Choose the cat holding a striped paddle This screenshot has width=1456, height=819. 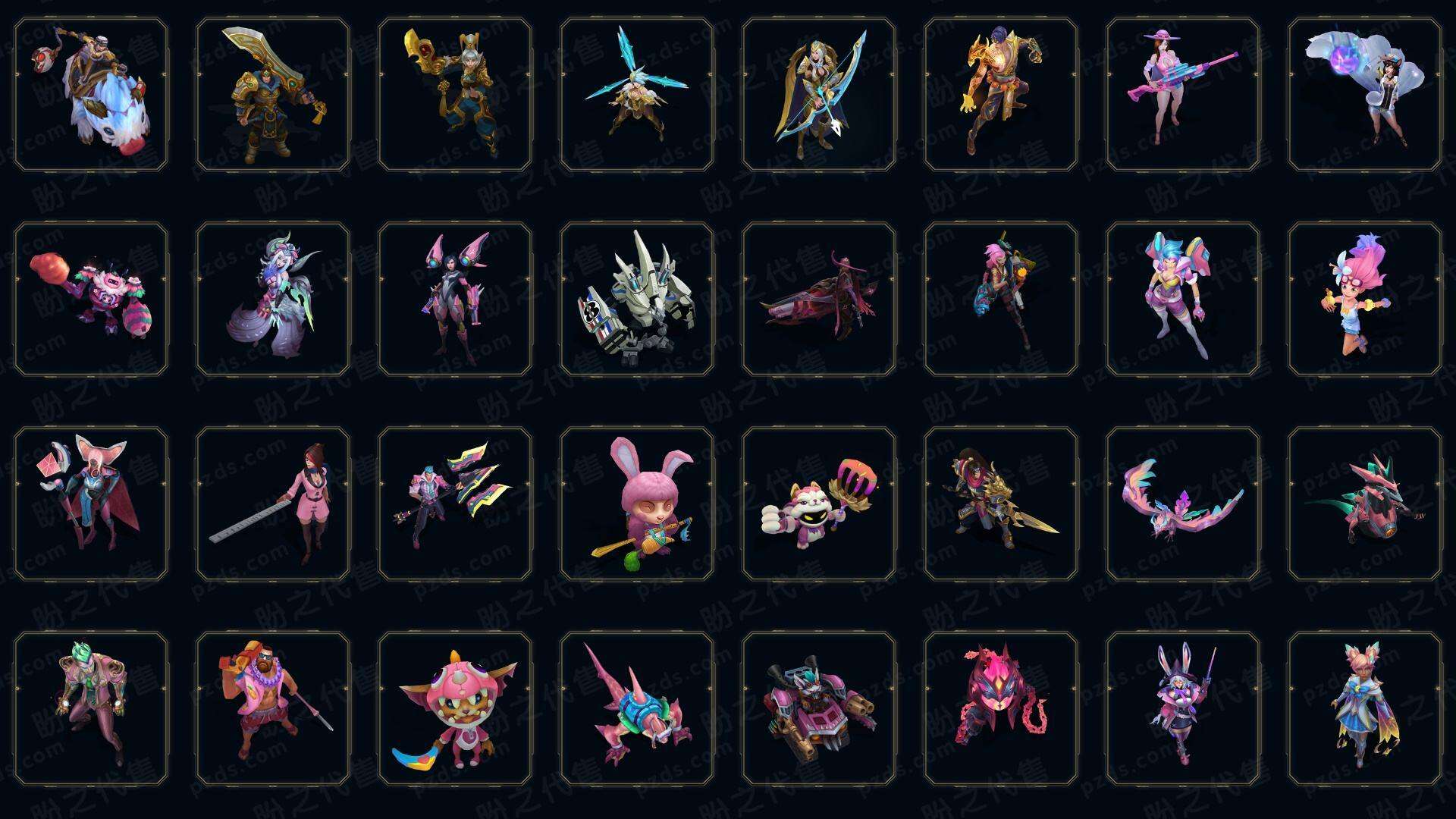point(819,504)
